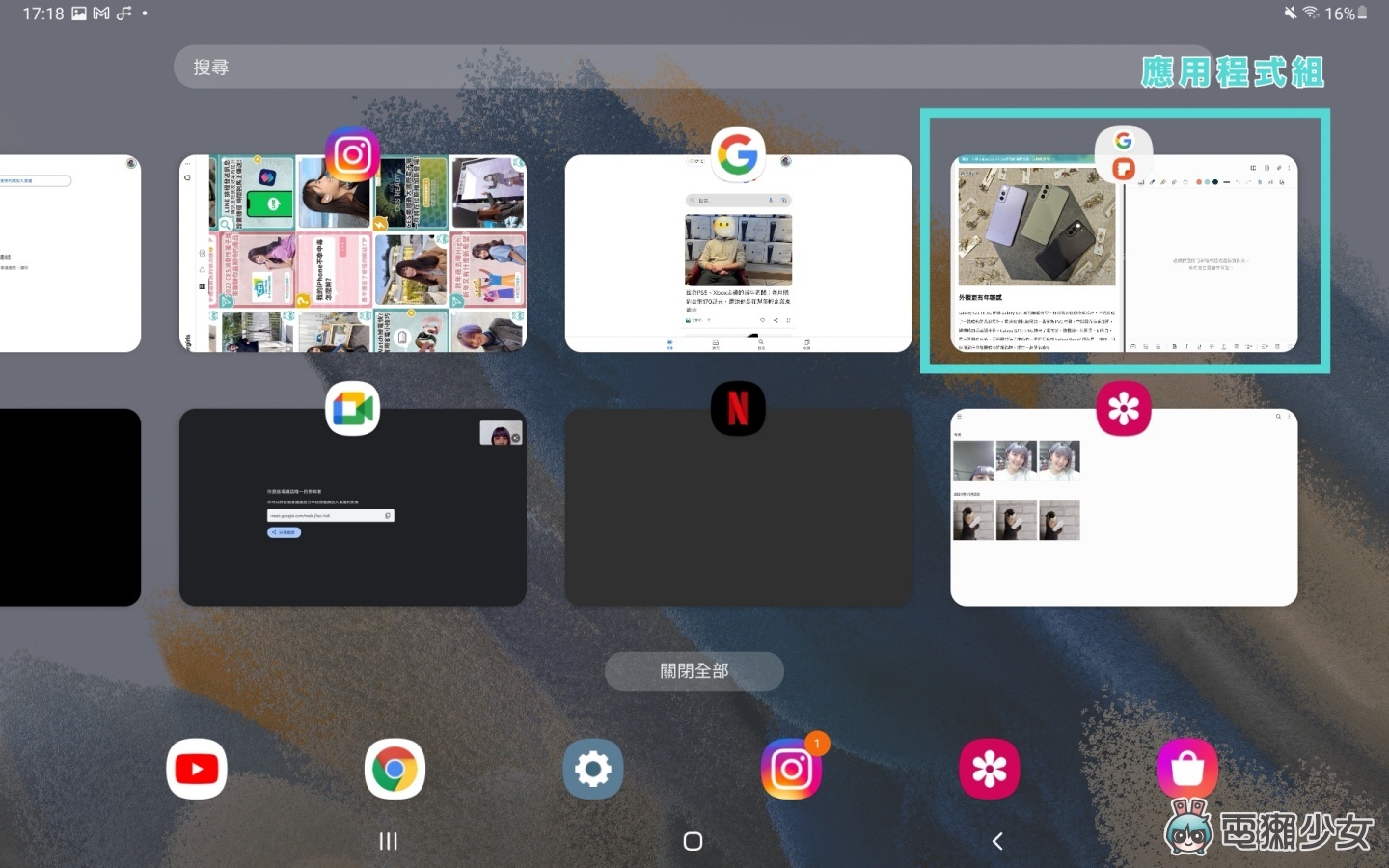The width and height of the screenshot is (1389, 868).
Task: Tap the Google Meet icon above its dark card
Action: (353, 408)
